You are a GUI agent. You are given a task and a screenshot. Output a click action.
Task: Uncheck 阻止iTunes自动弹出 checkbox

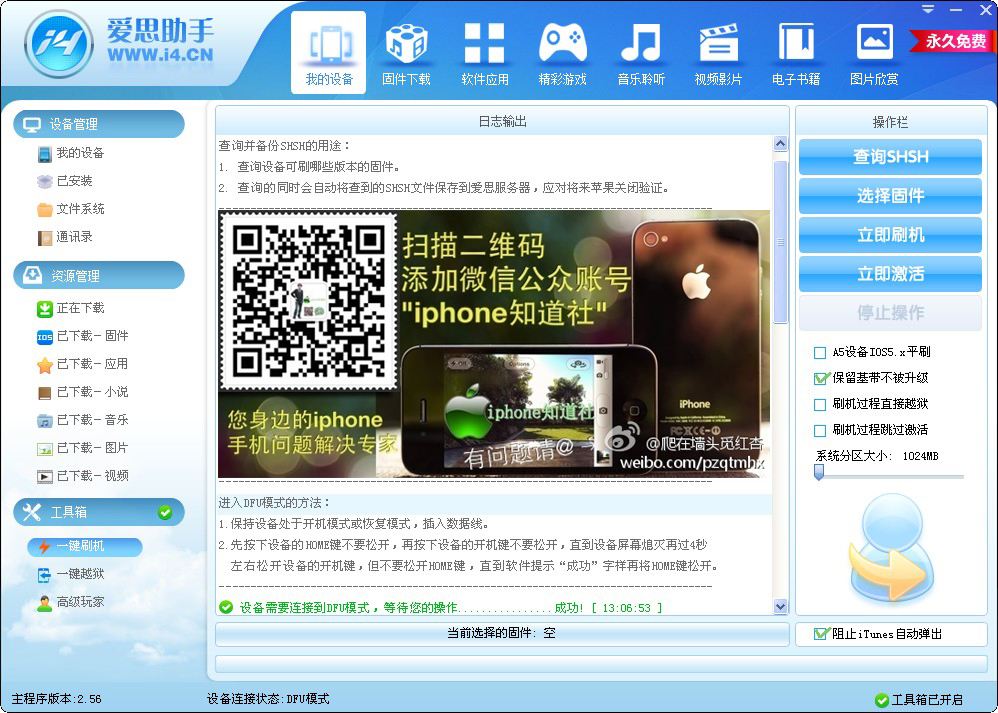click(x=820, y=634)
